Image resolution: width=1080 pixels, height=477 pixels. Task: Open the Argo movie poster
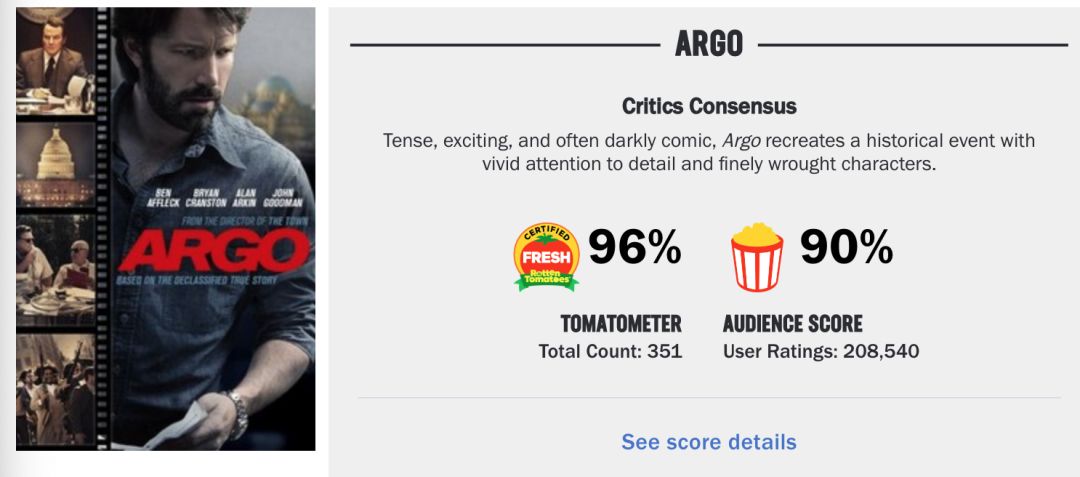[x=166, y=228]
